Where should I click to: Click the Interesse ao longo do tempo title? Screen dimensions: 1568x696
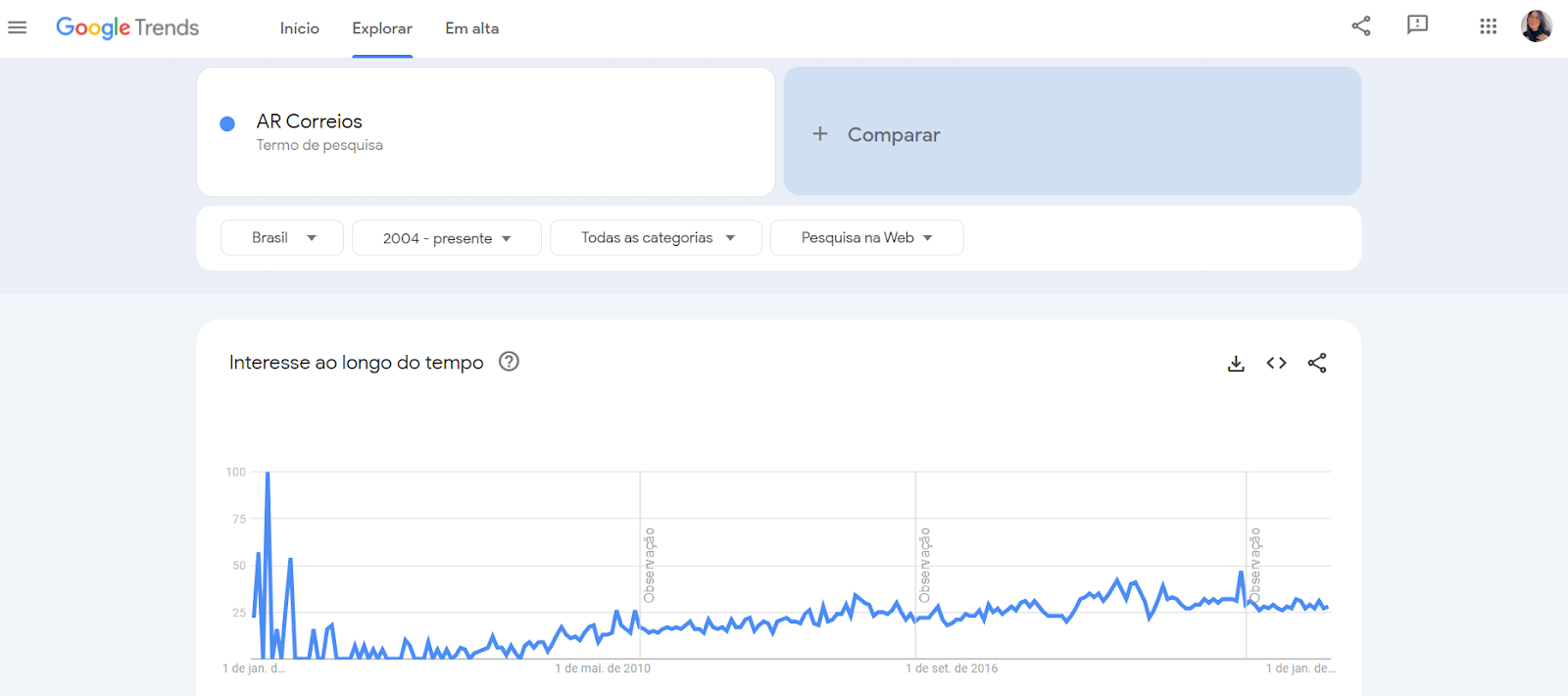point(357,363)
